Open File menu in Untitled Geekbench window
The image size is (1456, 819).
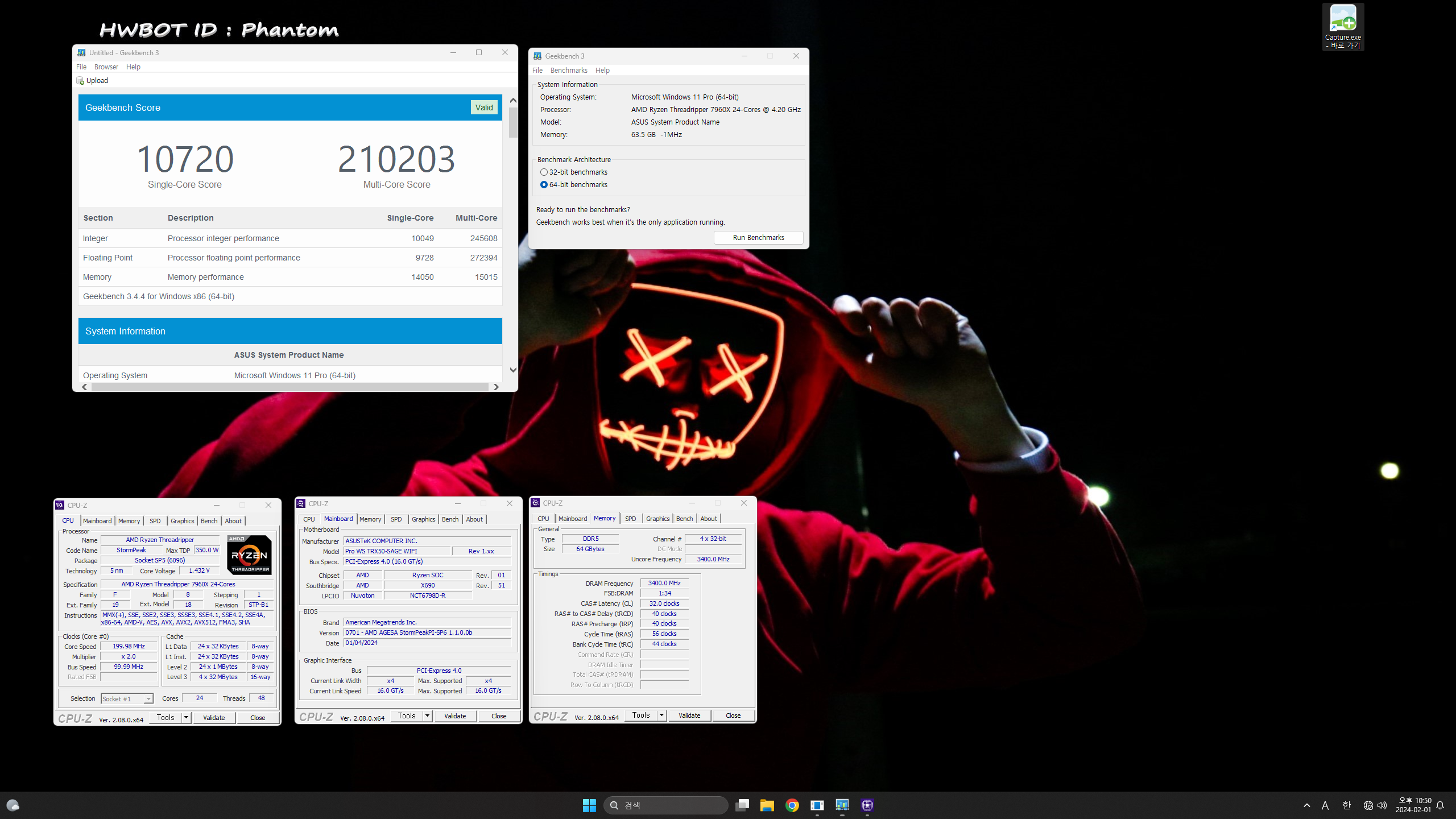(x=81, y=67)
